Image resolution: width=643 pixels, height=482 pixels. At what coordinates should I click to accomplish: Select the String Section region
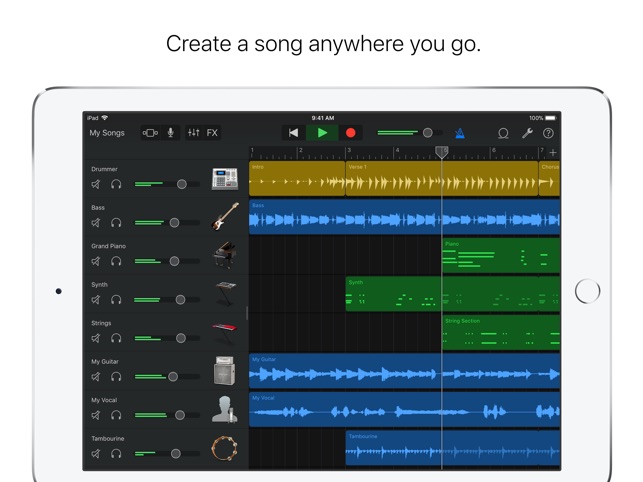[501, 333]
